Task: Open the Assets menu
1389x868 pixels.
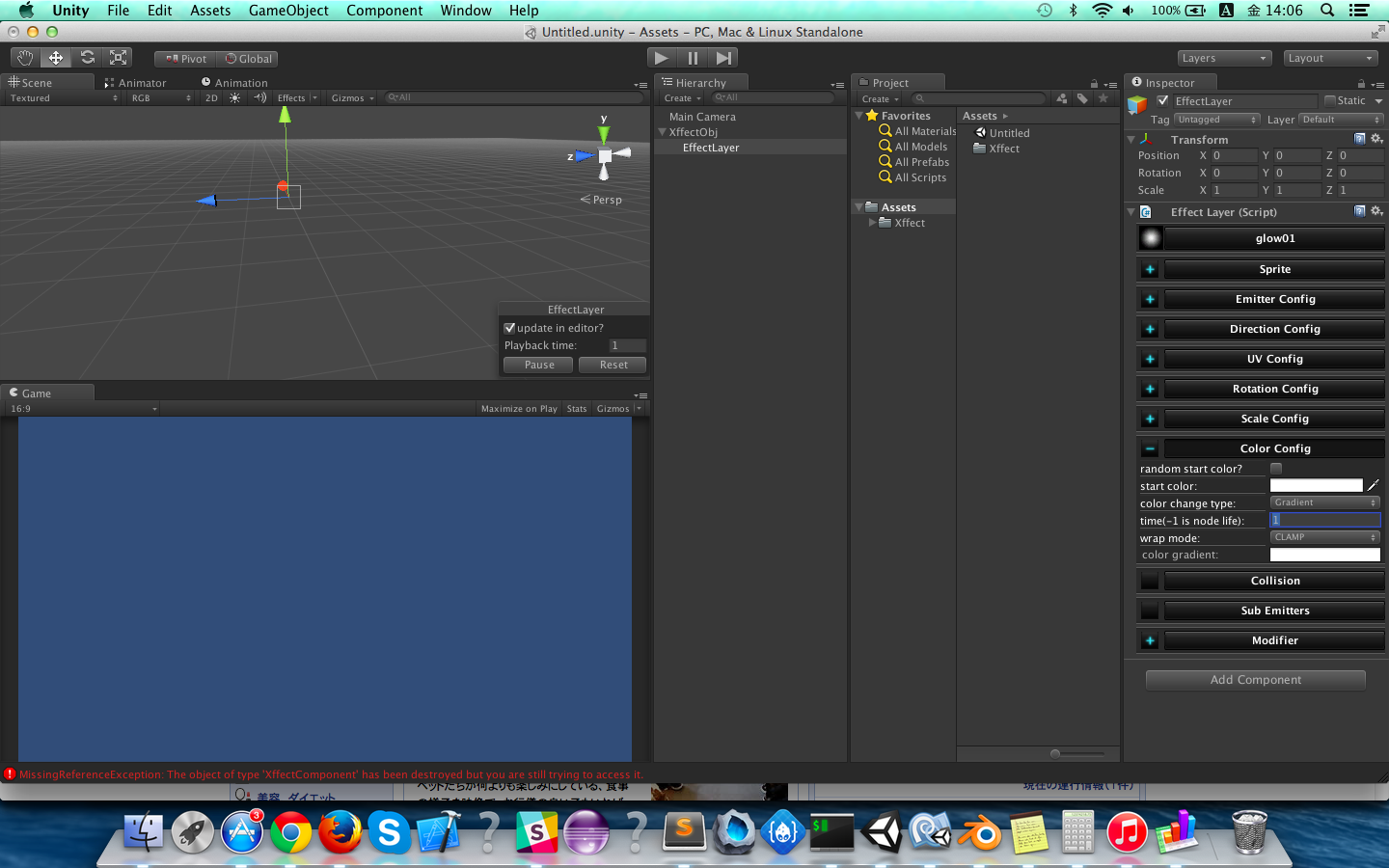Action: 210,11
